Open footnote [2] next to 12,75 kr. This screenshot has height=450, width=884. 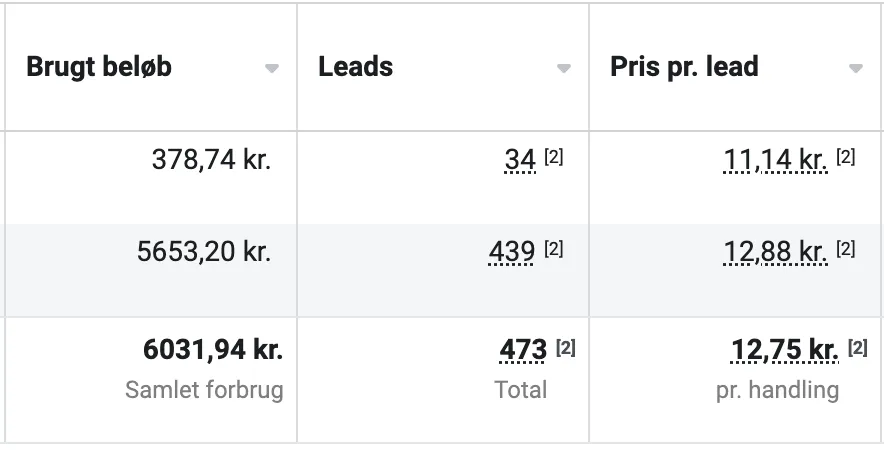858,348
